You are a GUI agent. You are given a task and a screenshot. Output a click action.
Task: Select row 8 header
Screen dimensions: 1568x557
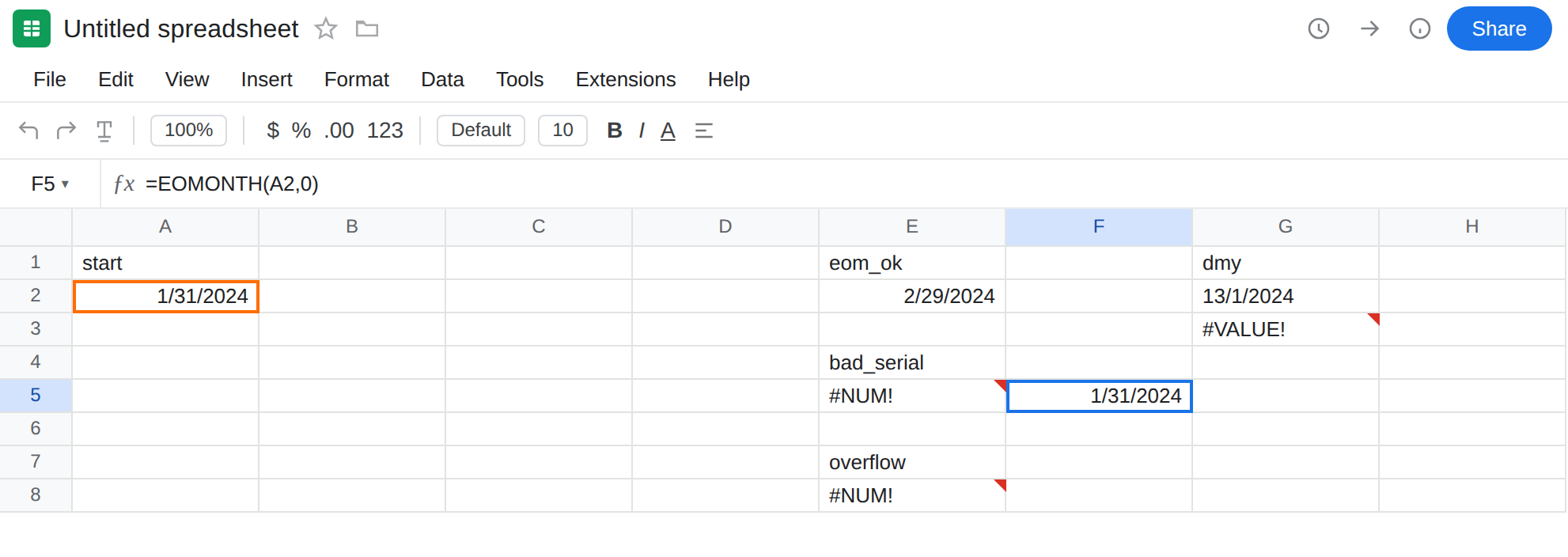[x=36, y=495]
